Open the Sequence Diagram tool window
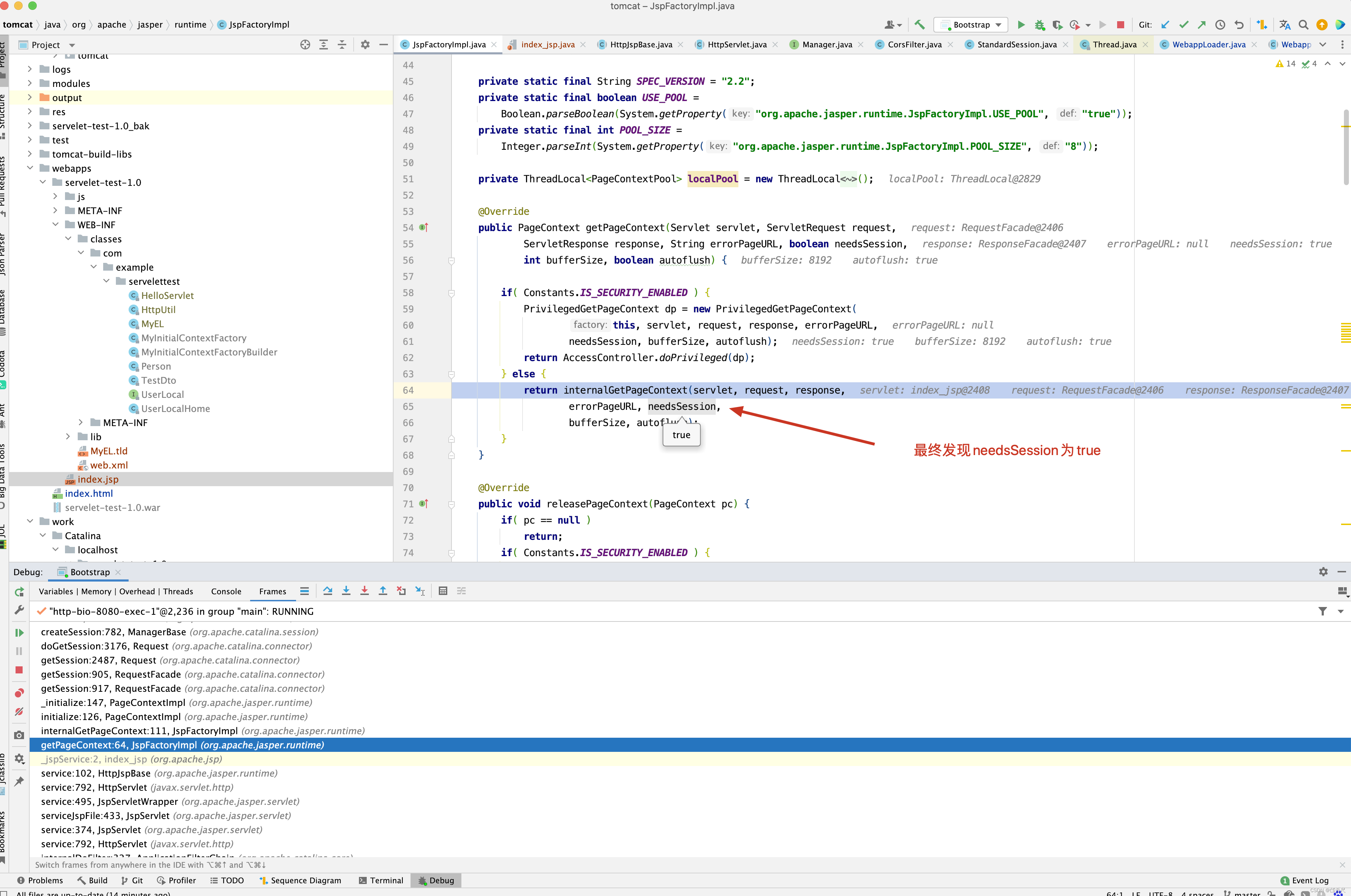The height and width of the screenshot is (896, 1351). click(300, 880)
